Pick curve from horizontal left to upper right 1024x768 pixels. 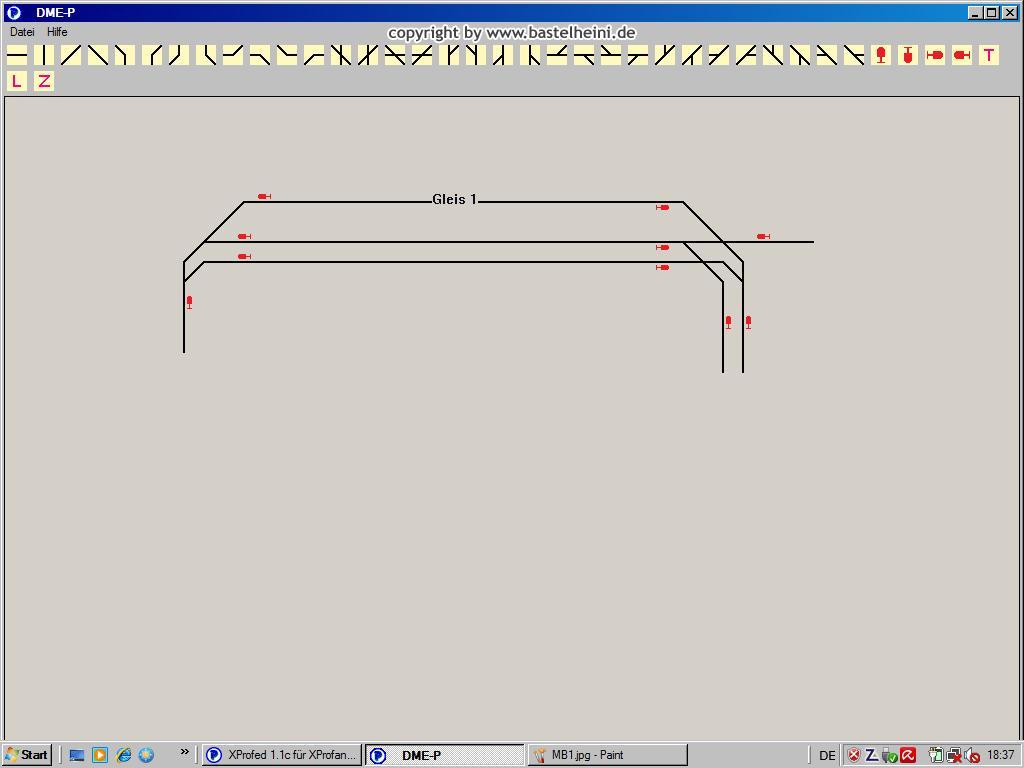click(x=232, y=55)
